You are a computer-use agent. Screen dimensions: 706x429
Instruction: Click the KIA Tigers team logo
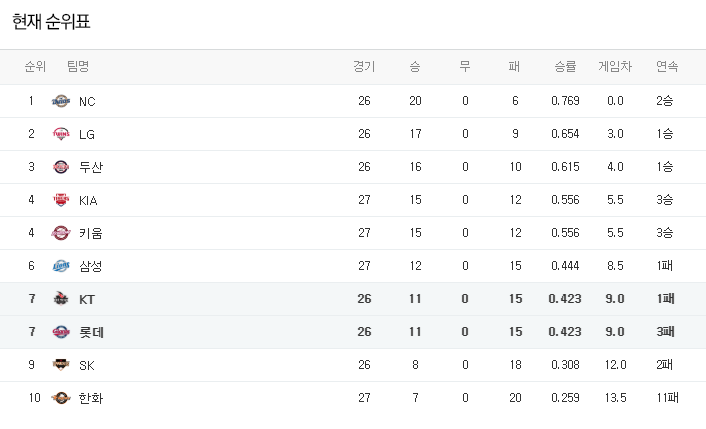click(61, 200)
